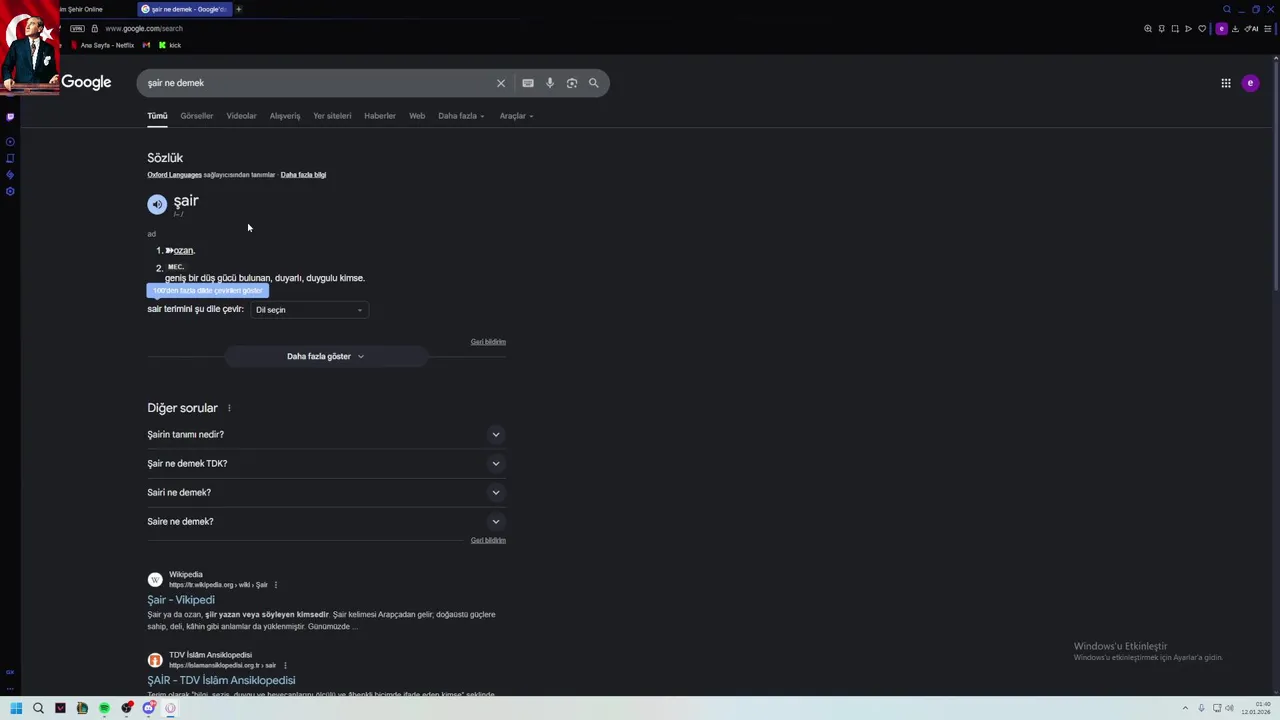Start voice search with microphone
The image size is (1280, 720).
[x=550, y=83]
